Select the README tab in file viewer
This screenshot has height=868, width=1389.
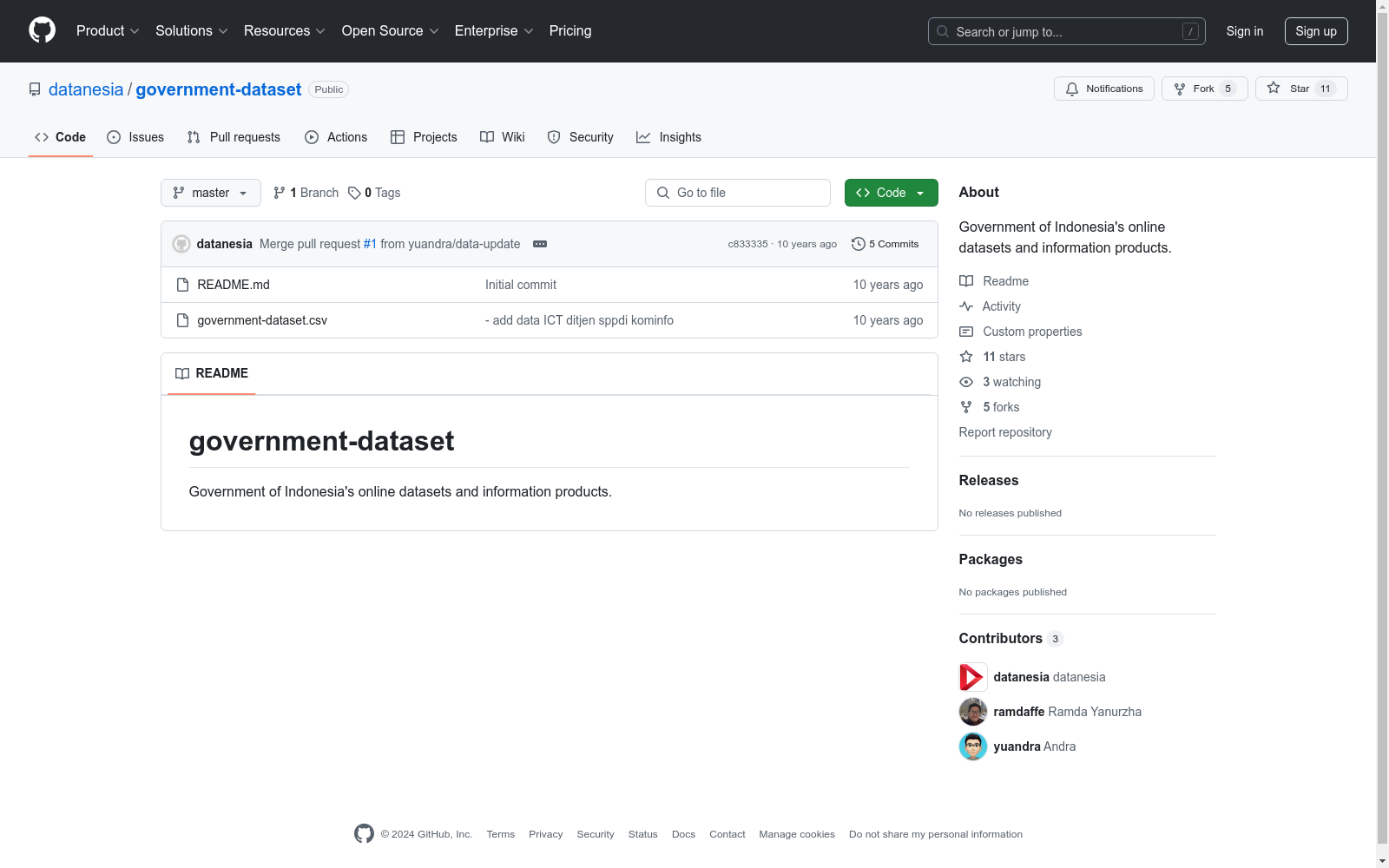tap(212, 373)
